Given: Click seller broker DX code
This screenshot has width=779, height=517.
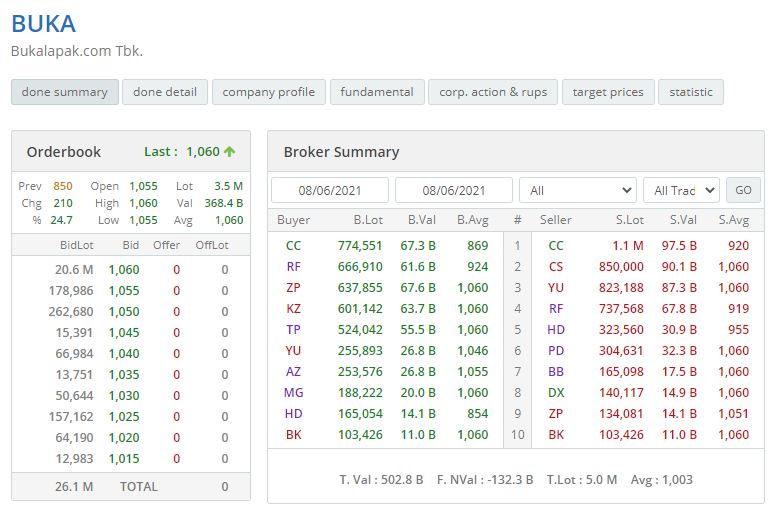Looking at the screenshot, I should pyautogui.click(x=556, y=393).
